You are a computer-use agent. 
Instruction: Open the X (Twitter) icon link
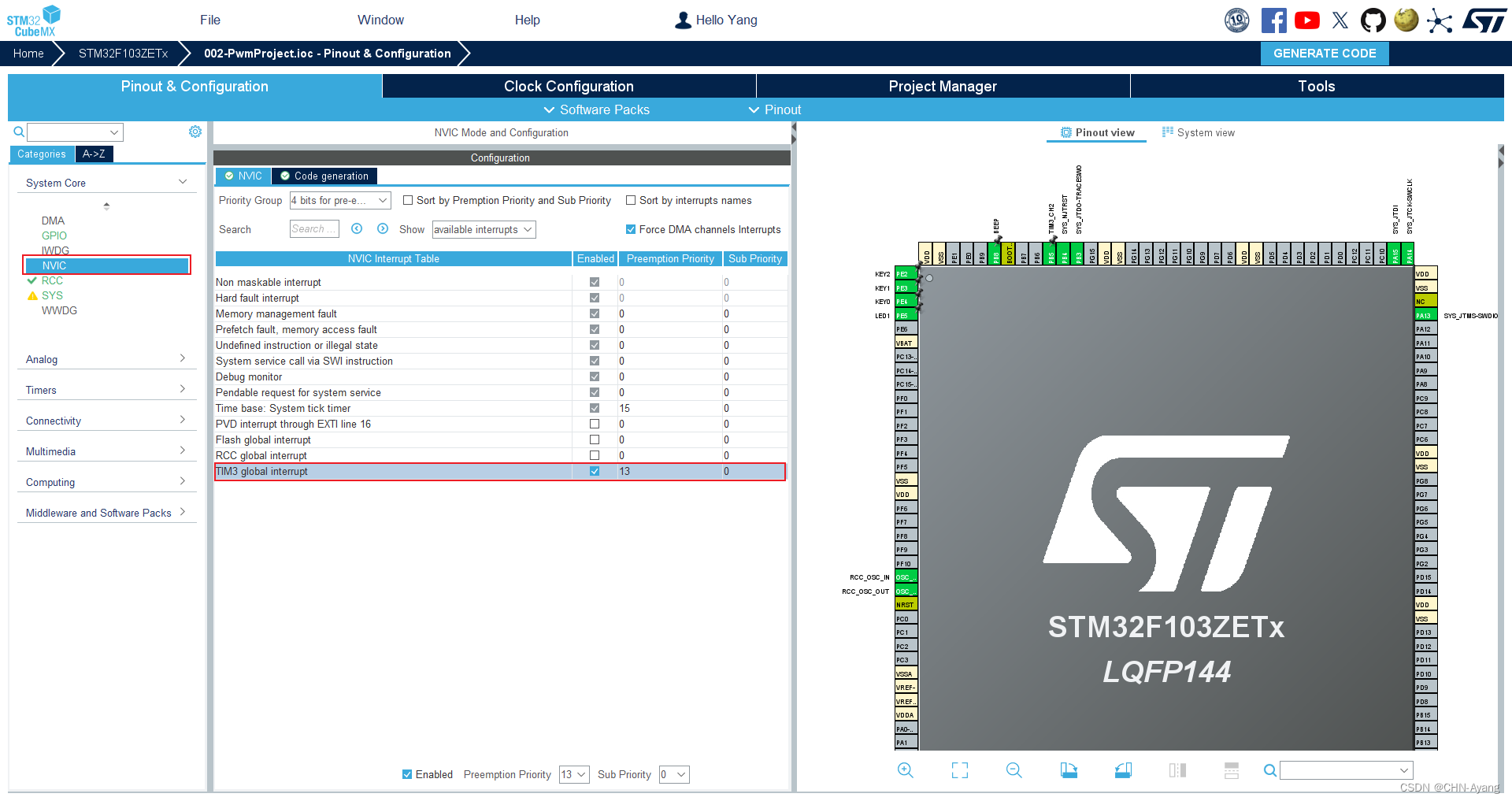pyautogui.click(x=1340, y=20)
